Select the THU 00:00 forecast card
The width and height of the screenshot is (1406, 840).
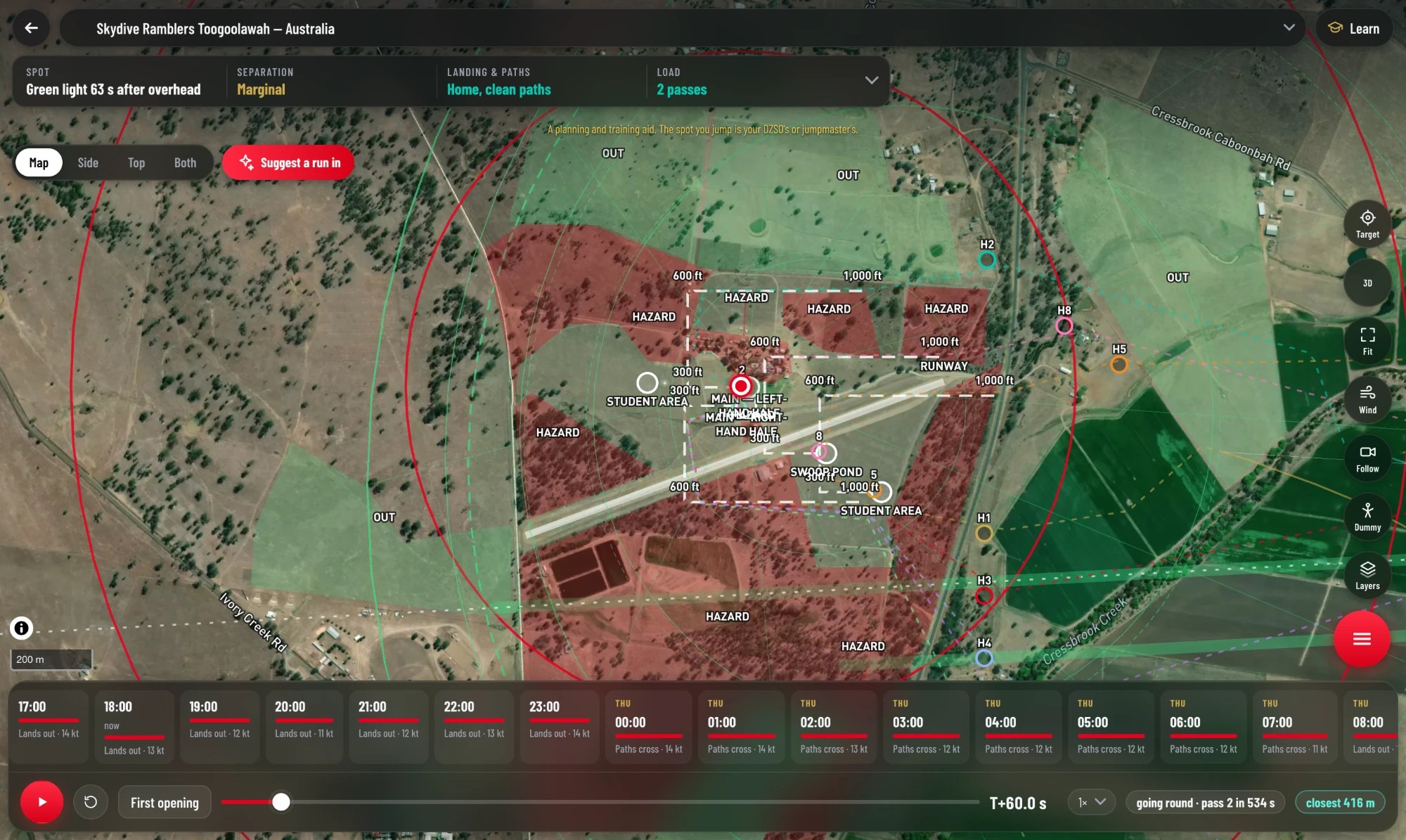(649, 726)
